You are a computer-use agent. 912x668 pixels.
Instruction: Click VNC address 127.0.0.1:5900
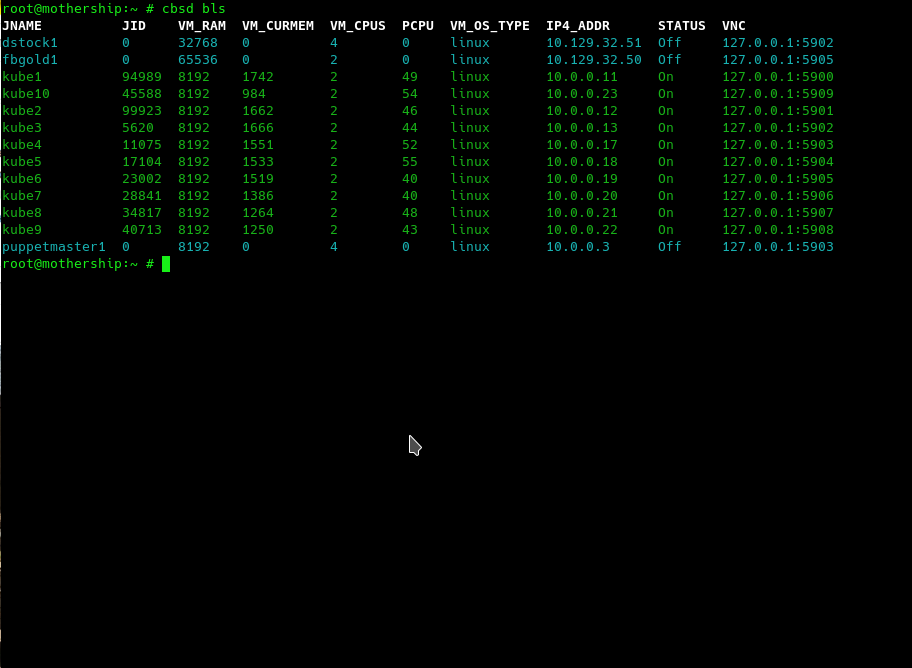tap(778, 76)
